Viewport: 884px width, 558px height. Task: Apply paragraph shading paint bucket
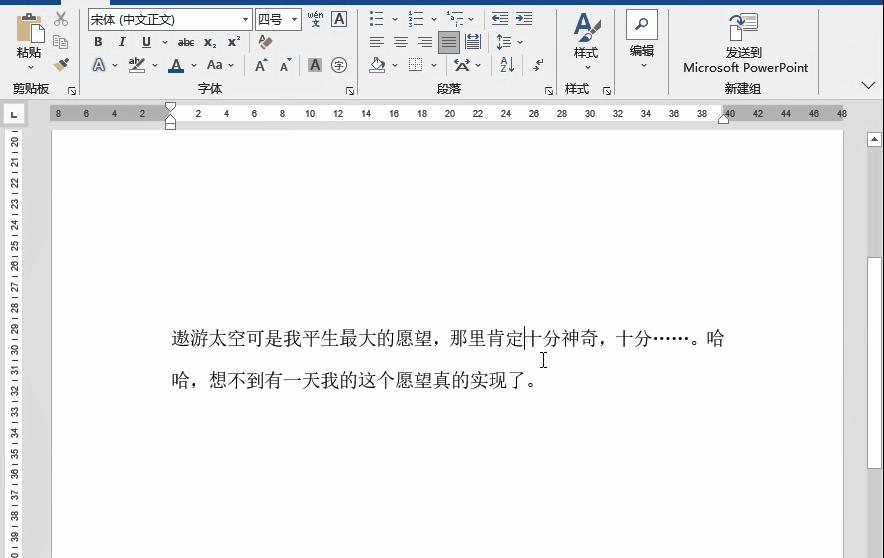pyautogui.click(x=377, y=65)
